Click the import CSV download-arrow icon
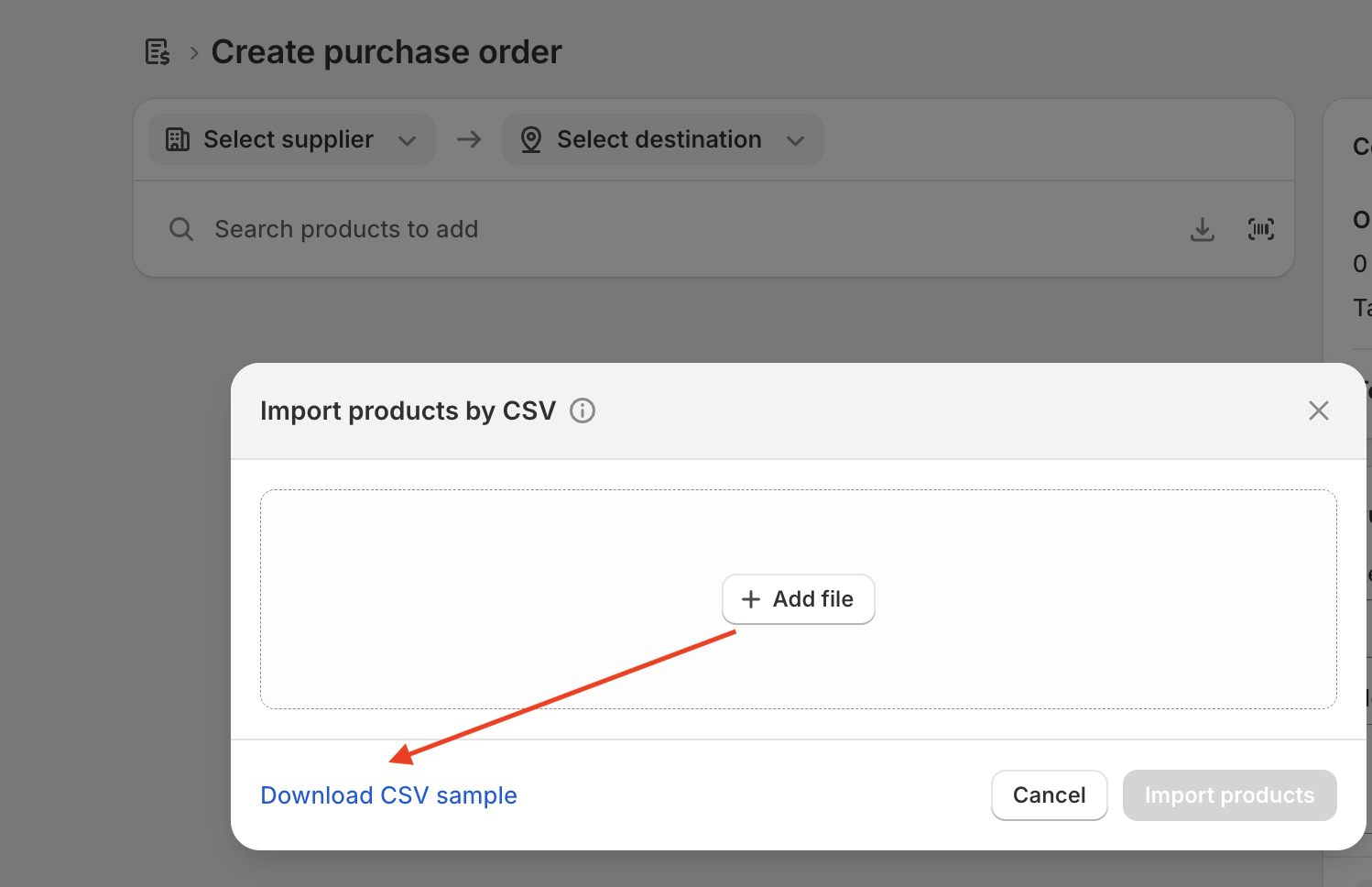1372x887 pixels. [x=1203, y=229]
